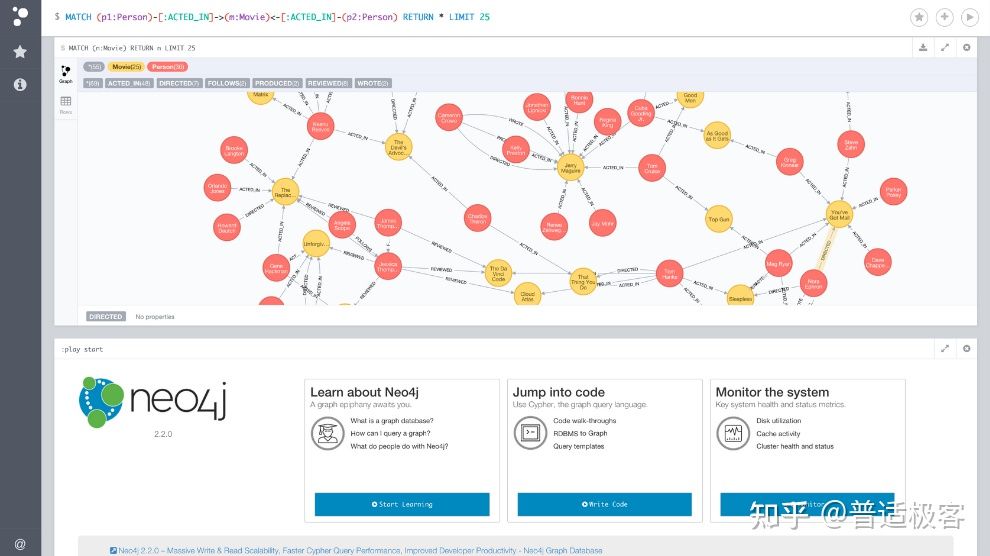Viewport: 990px width, 556px height.
Task: Select the FOLLOWS(2) relationship pill
Action: click(227, 83)
